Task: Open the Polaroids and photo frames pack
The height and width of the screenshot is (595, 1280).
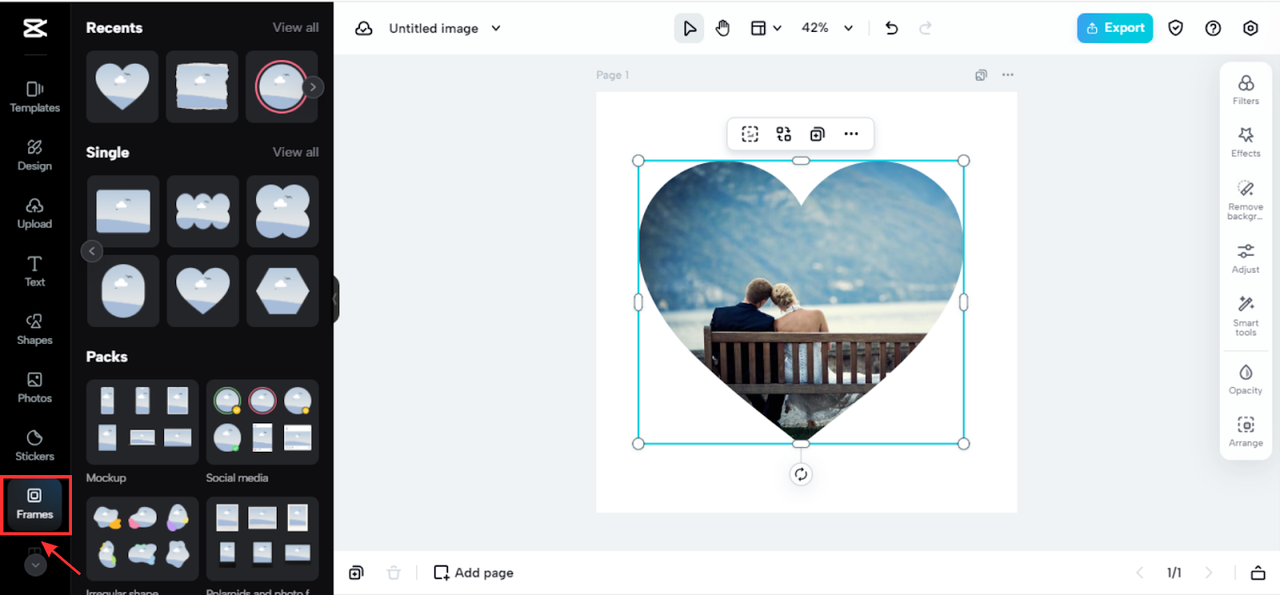Action: tap(263, 539)
